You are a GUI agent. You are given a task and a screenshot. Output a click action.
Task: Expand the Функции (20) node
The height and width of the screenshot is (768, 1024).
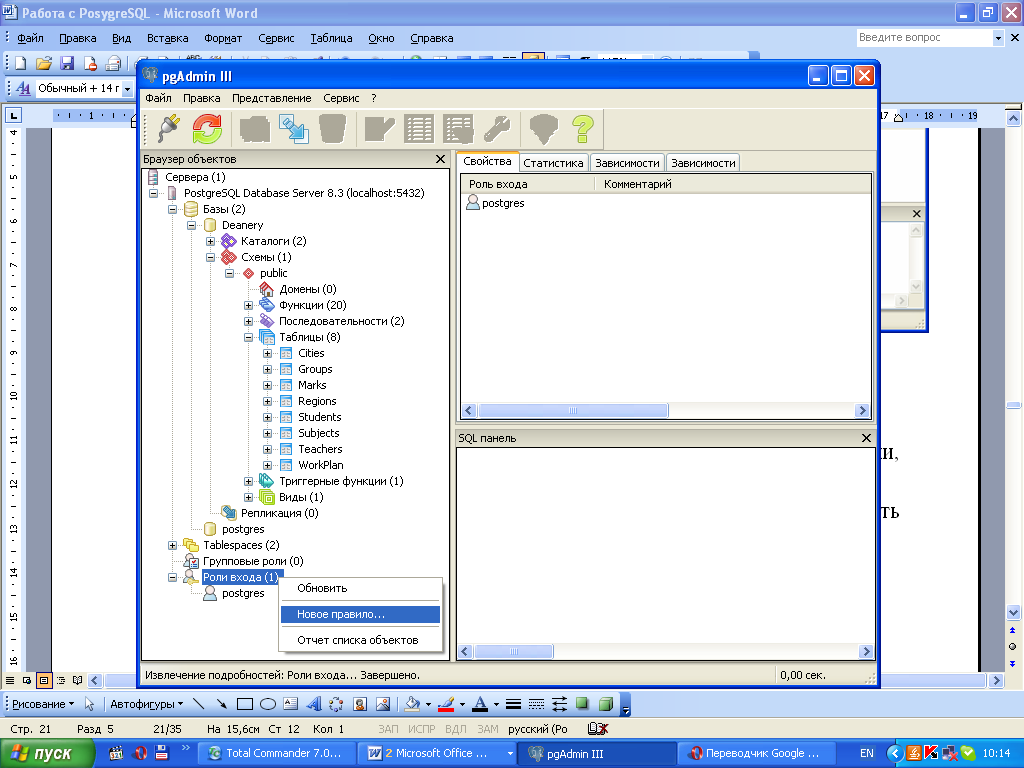(x=248, y=306)
